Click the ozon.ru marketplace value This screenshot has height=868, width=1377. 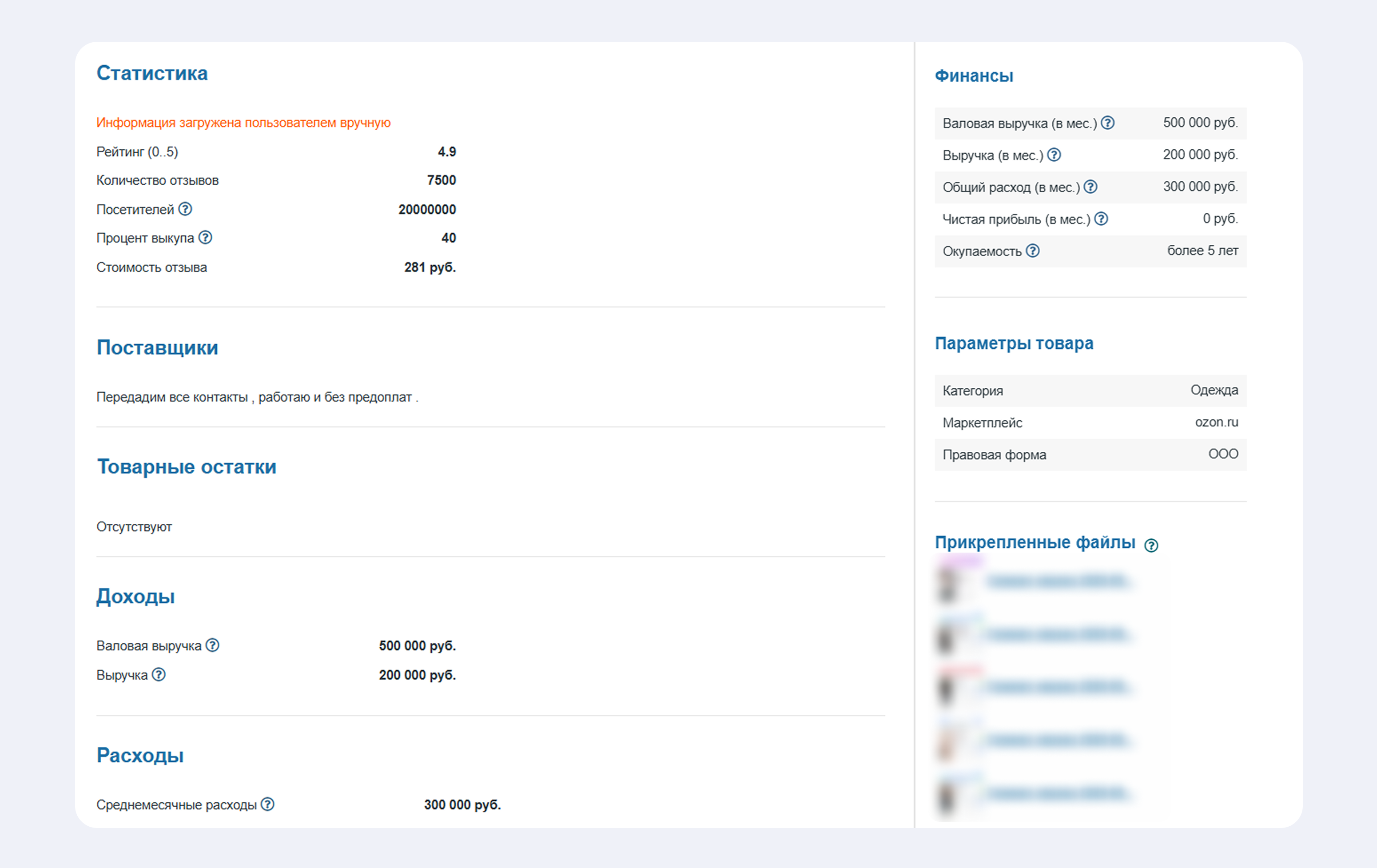pyautogui.click(x=1216, y=422)
